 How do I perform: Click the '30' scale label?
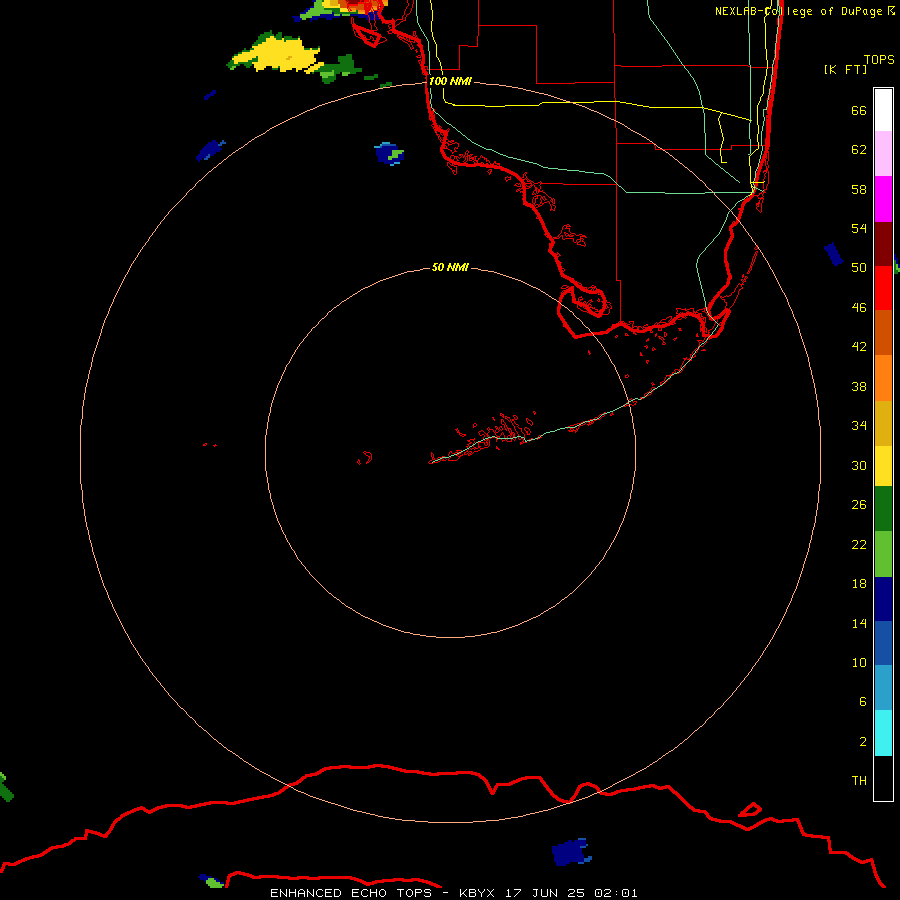tap(859, 465)
